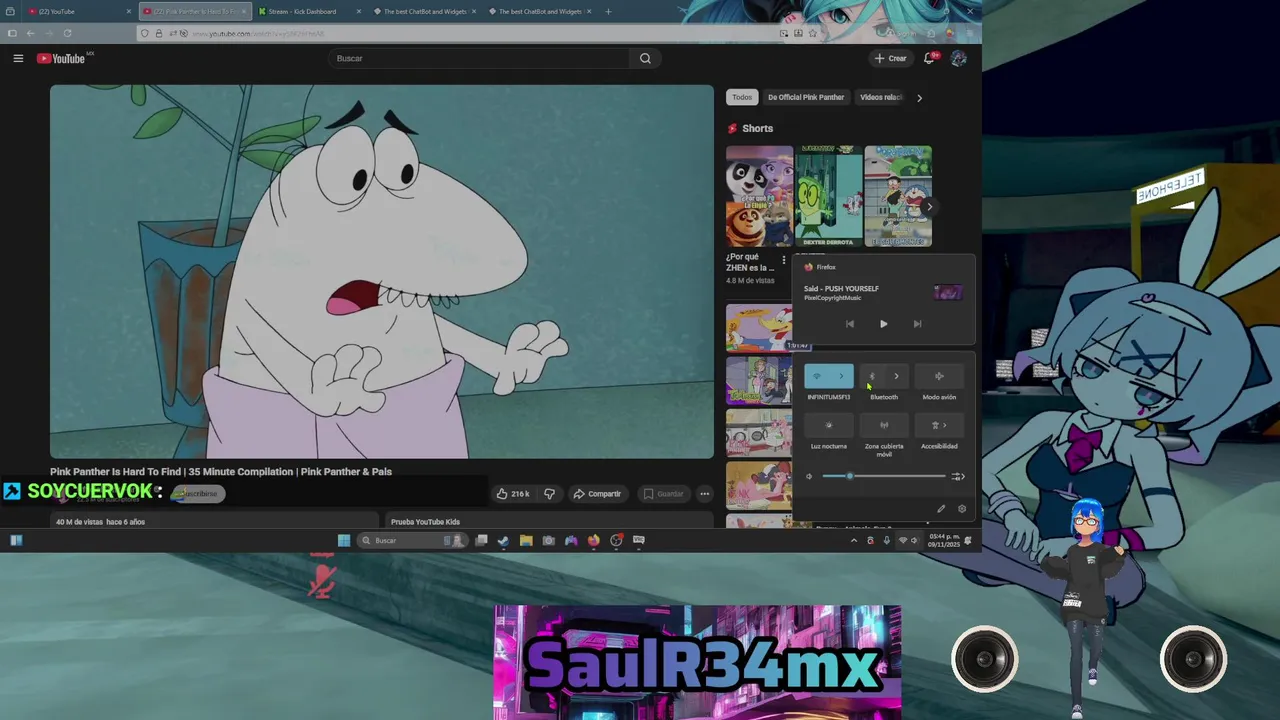1280x720 pixels.
Task: Open the Dexter Derrota Short thumbnail
Action: tap(828, 196)
